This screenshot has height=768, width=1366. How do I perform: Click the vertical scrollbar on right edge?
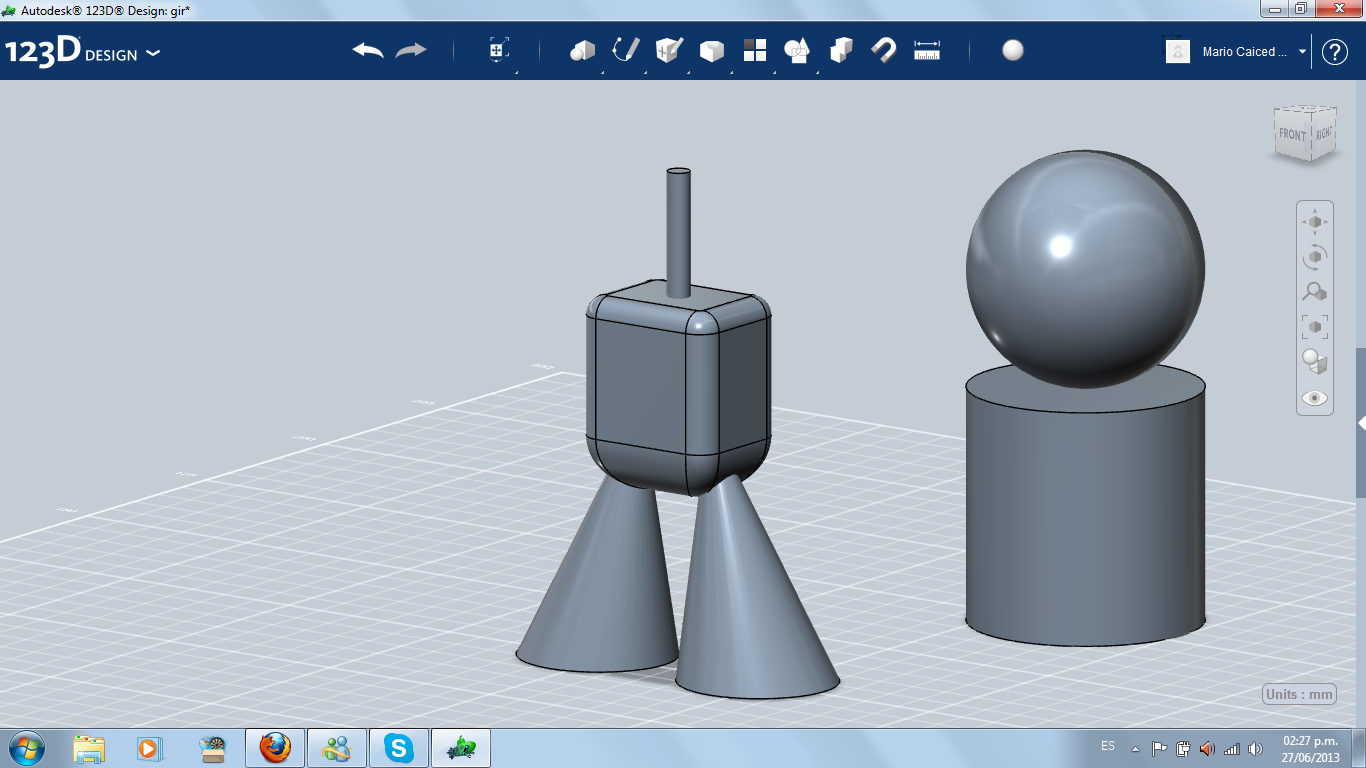[1361, 422]
